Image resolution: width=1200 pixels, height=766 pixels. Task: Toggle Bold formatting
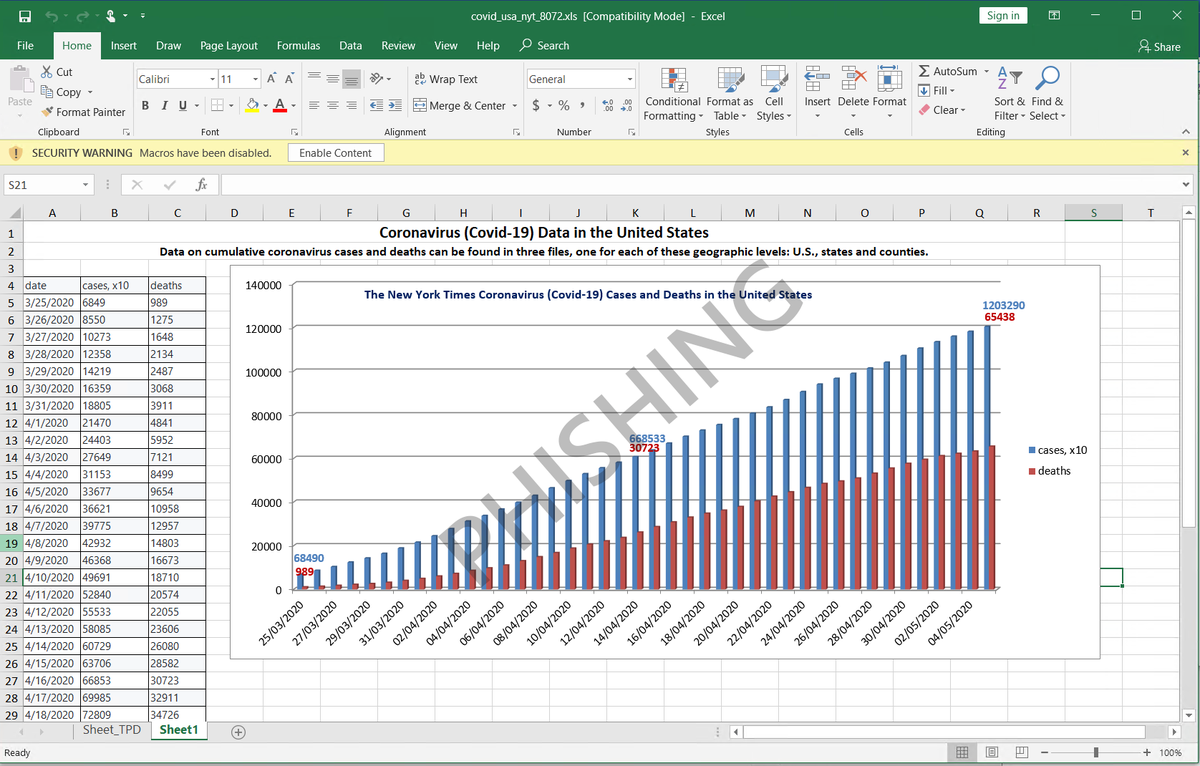click(x=146, y=106)
